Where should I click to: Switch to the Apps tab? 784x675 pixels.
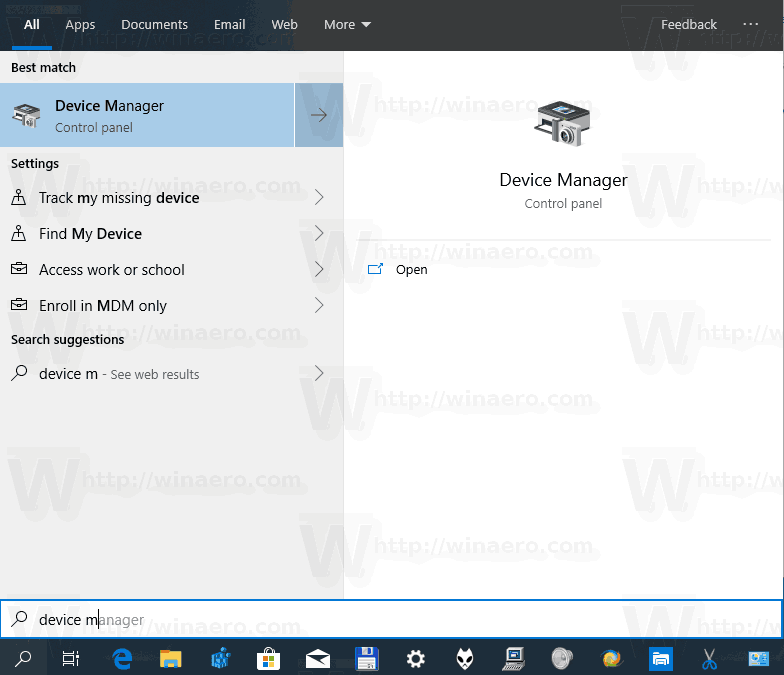tap(80, 24)
